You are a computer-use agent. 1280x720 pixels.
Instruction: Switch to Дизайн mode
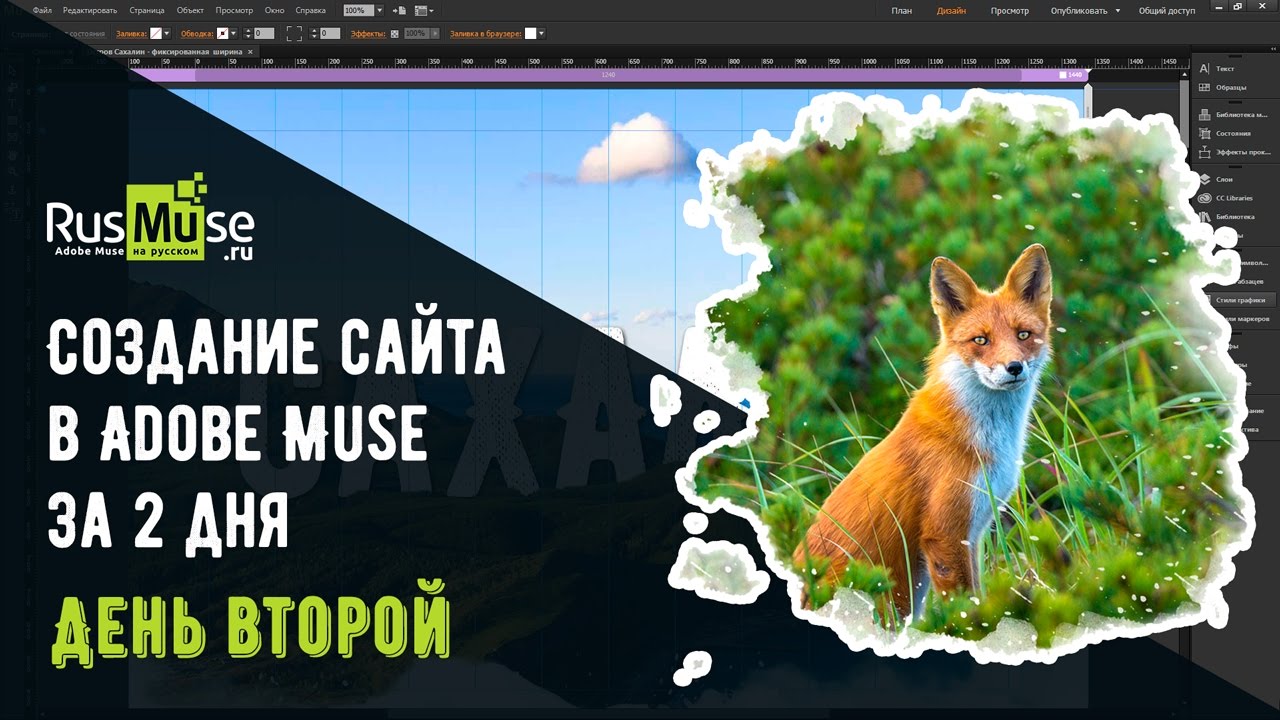click(x=952, y=11)
